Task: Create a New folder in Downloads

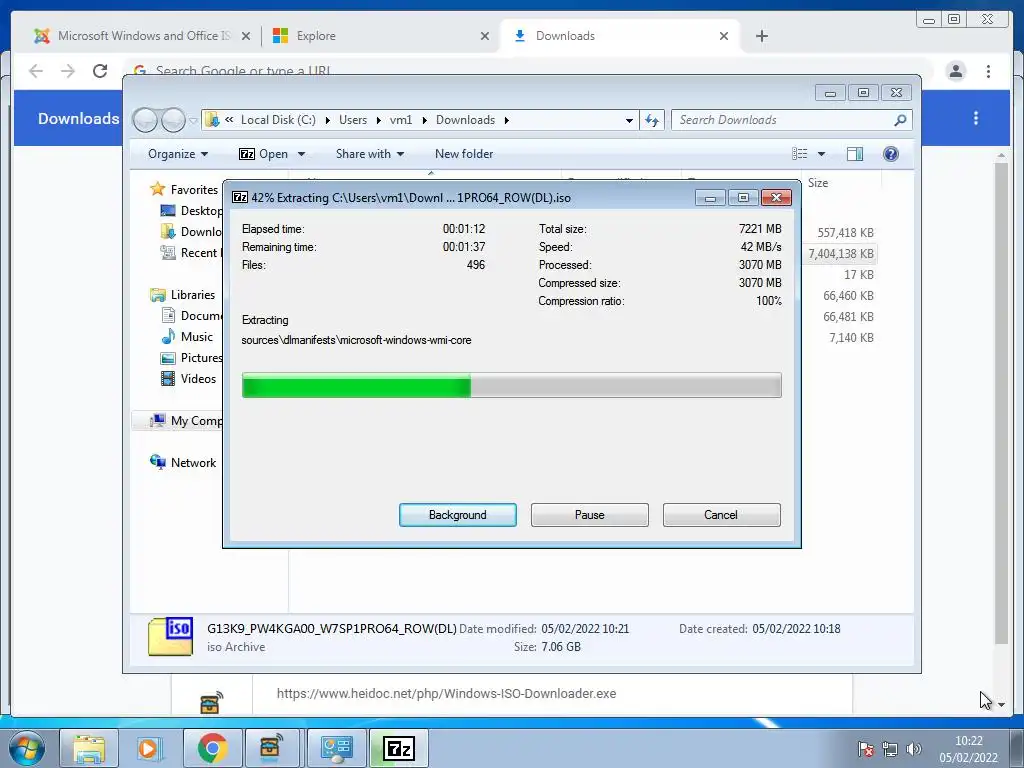Action: pyautogui.click(x=464, y=154)
